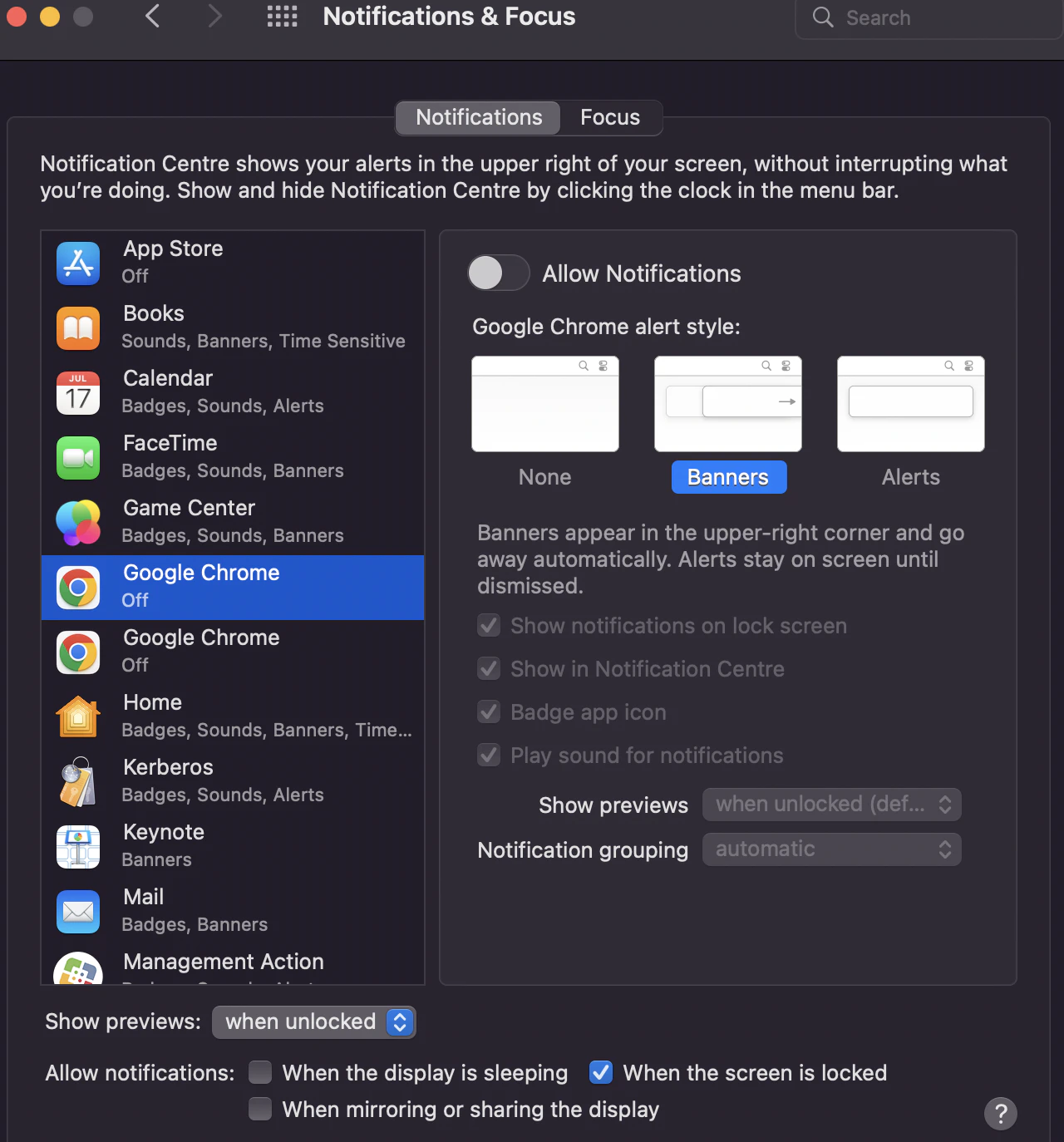The height and width of the screenshot is (1142, 1064).
Task: Open the Notification grouping dropdown
Action: (x=832, y=849)
